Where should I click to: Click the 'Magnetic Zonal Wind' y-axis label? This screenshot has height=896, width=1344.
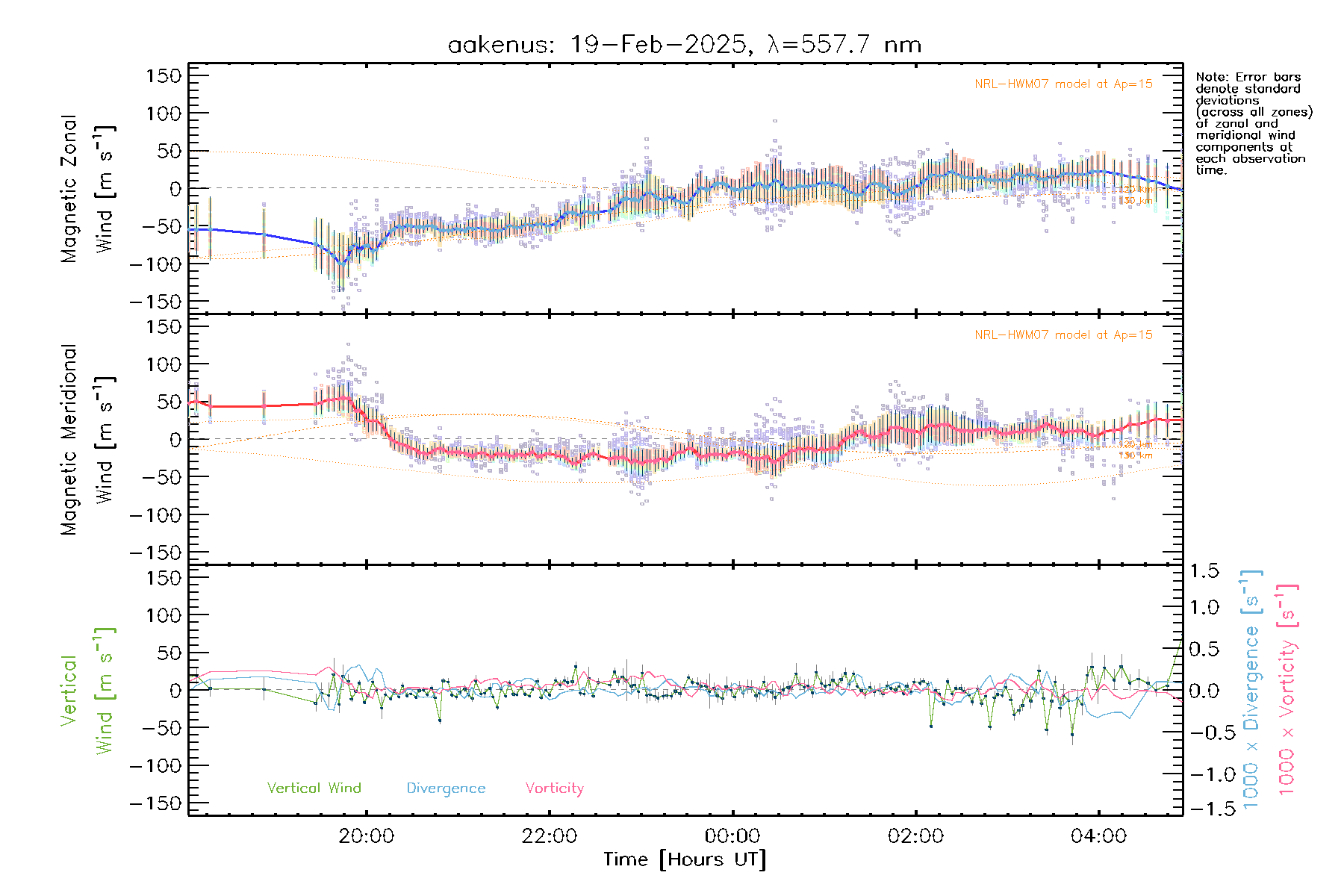click(87, 188)
